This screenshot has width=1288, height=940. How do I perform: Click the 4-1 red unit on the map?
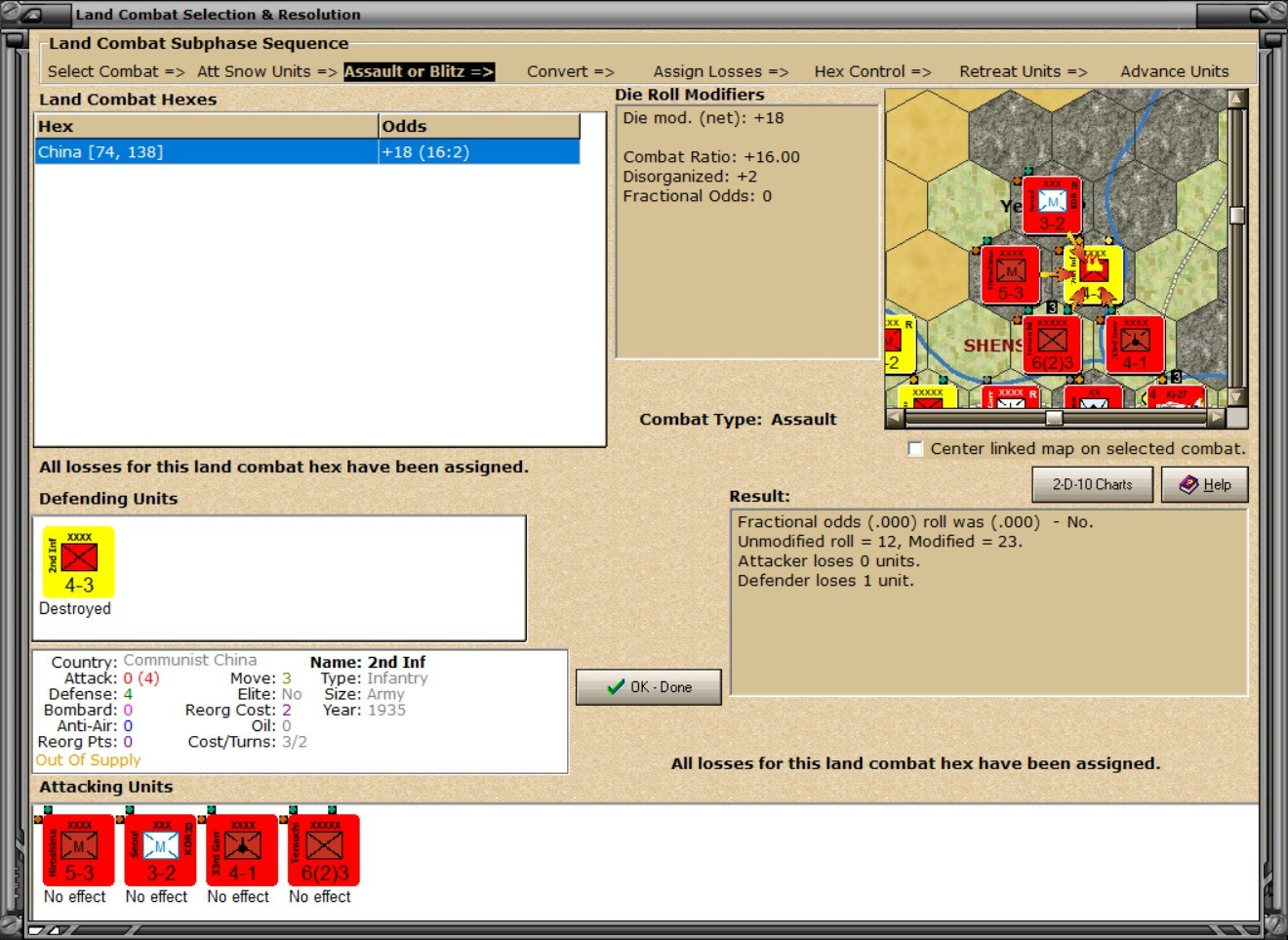pos(1135,345)
